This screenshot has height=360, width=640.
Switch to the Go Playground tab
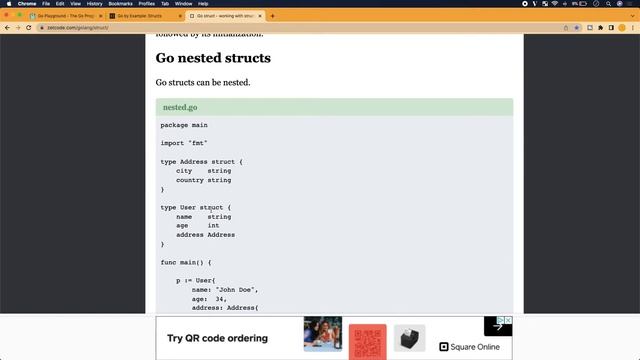[65, 16]
